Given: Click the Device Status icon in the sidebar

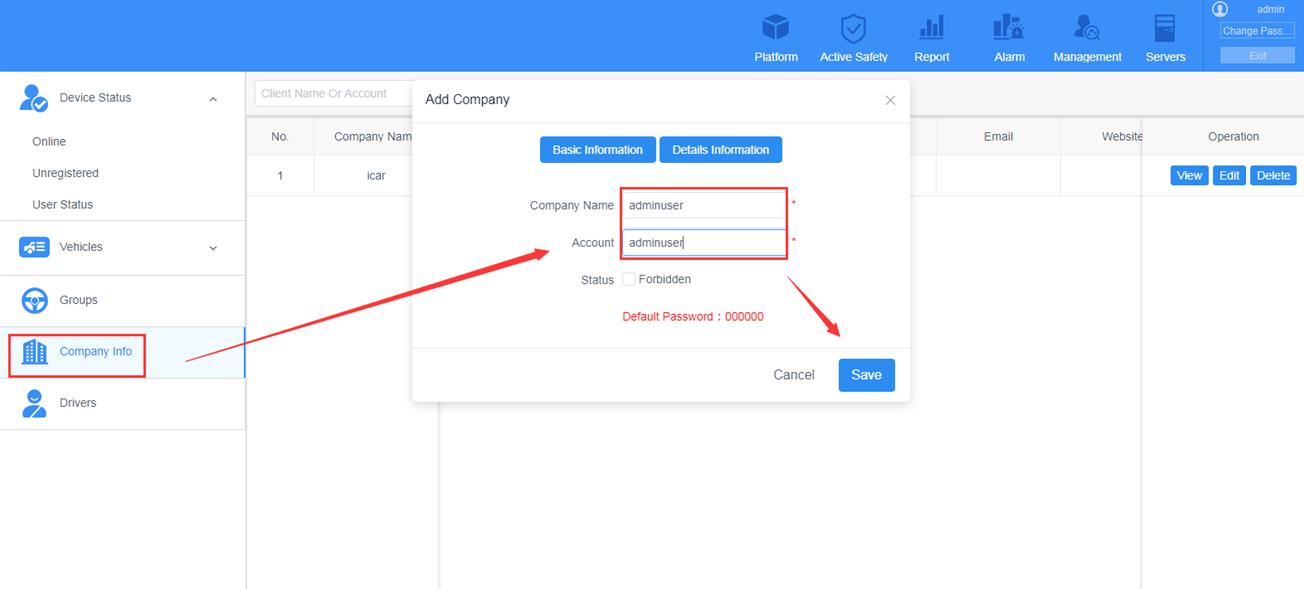Looking at the screenshot, I should pyautogui.click(x=34, y=98).
